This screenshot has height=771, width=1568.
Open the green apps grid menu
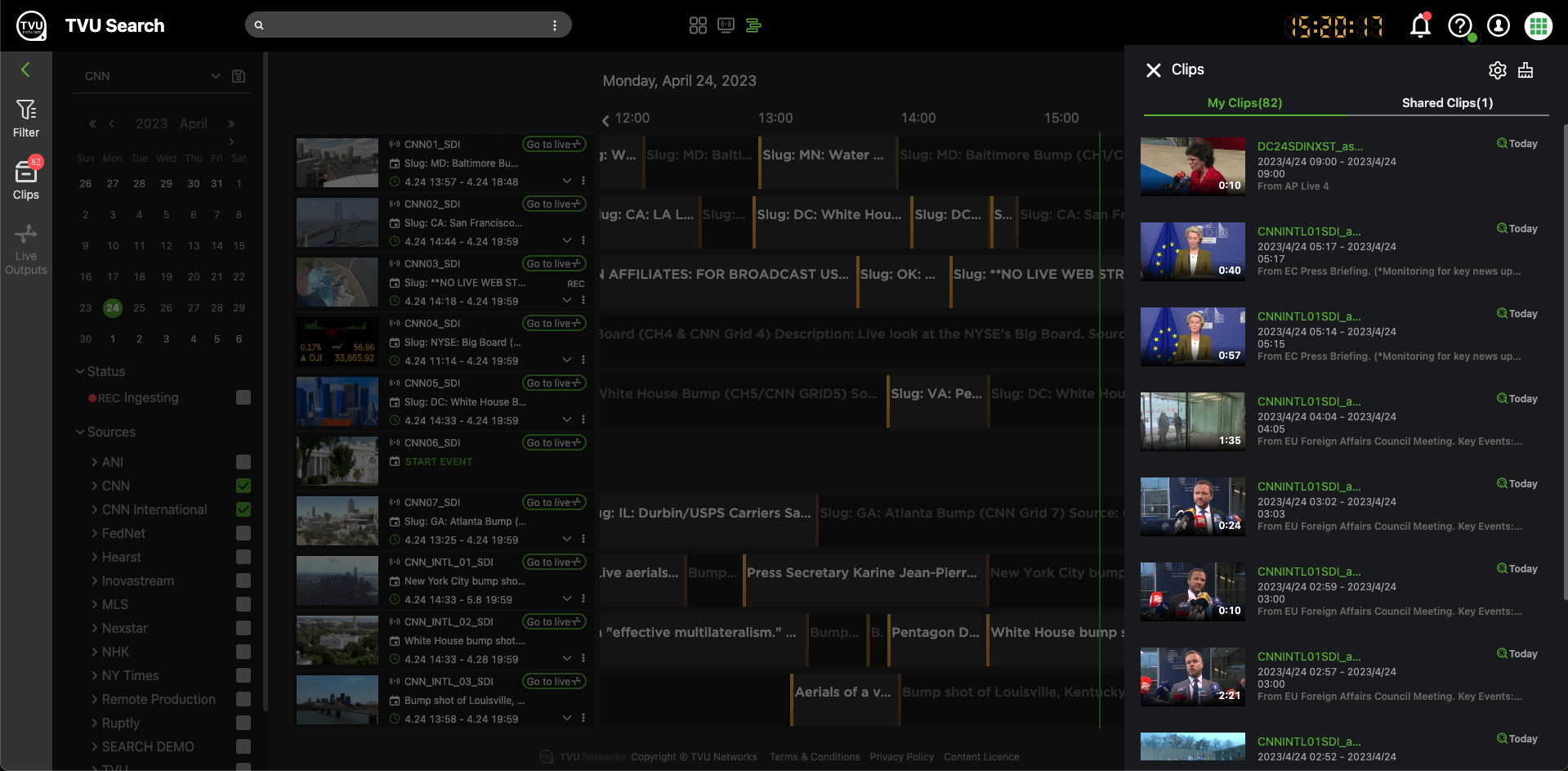click(1538, 26)
